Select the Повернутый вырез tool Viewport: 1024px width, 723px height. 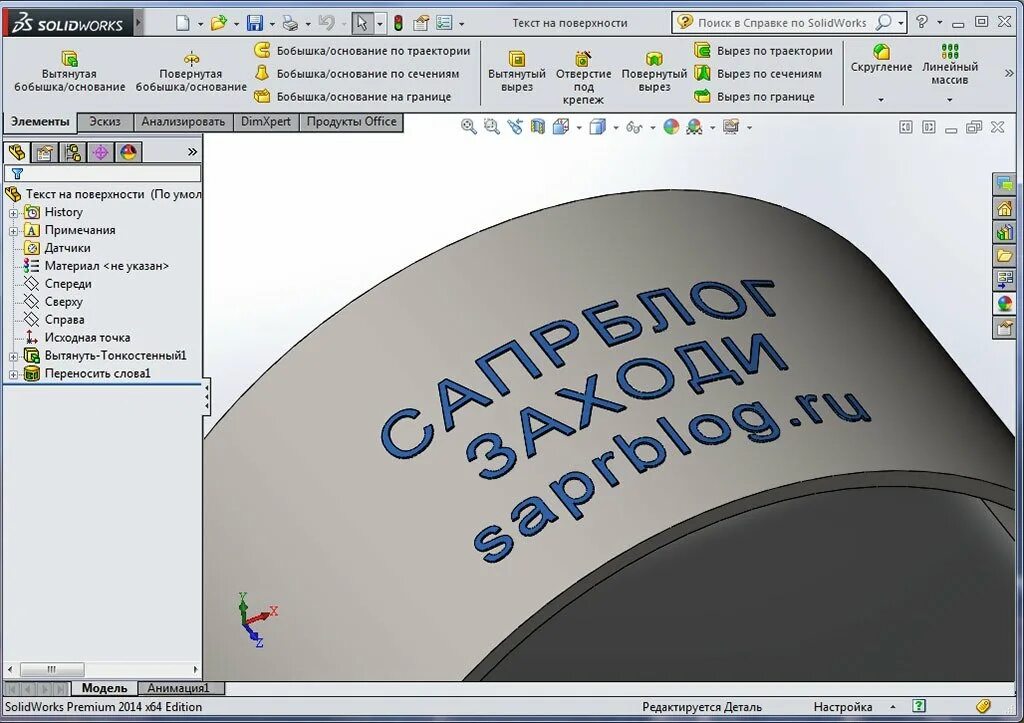tap(654, 72)
